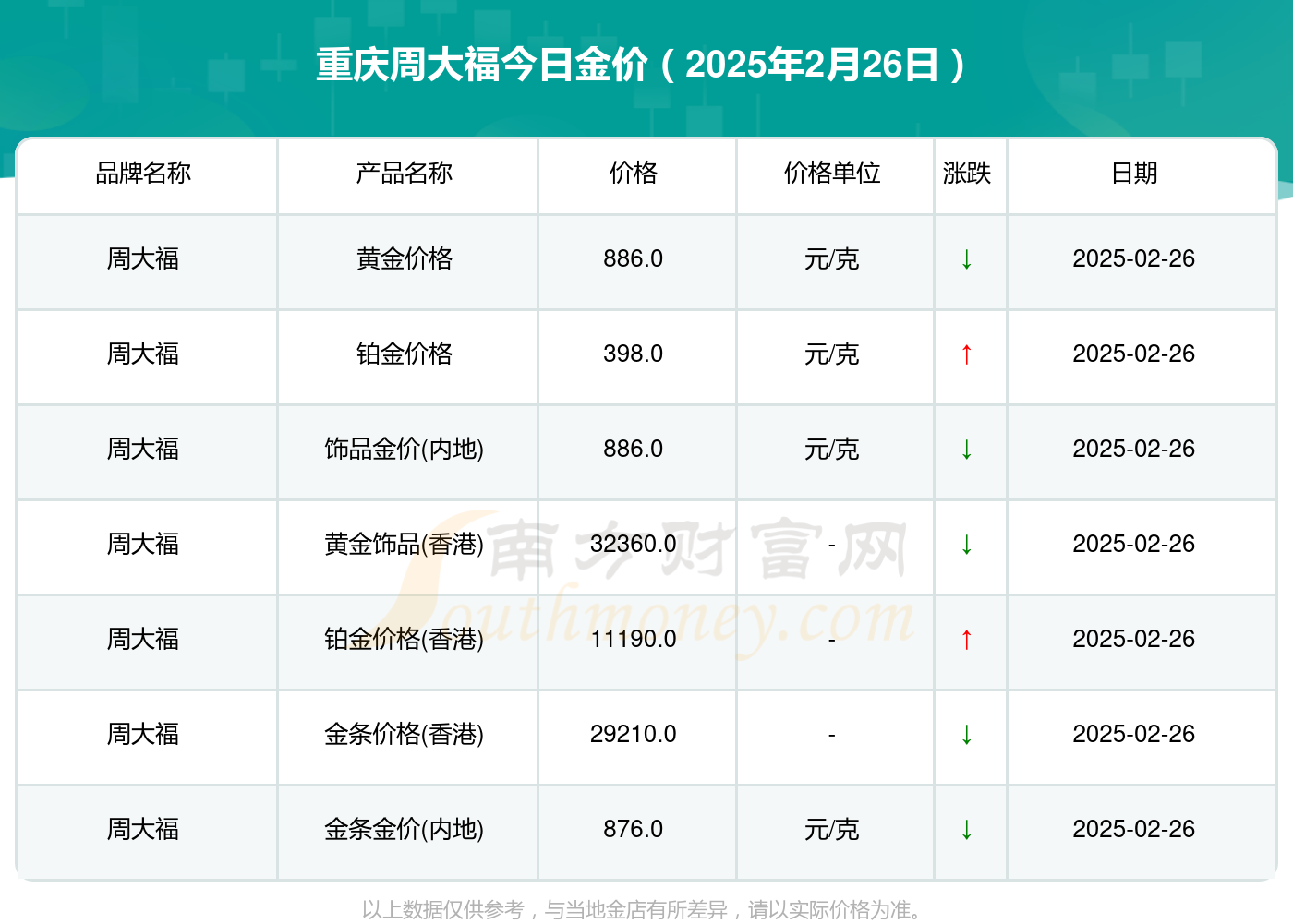Click the red up arrow in 铂金价格 398.0 row

pos(966,354)
